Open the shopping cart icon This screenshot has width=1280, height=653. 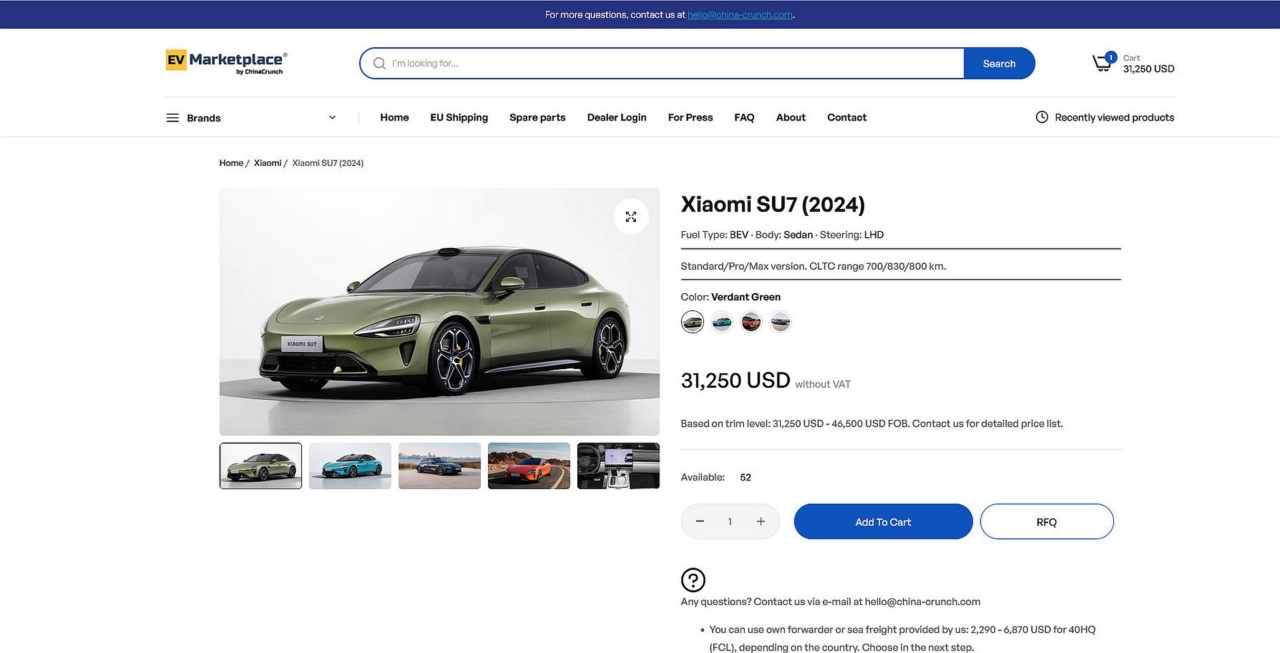point(1102,63)
